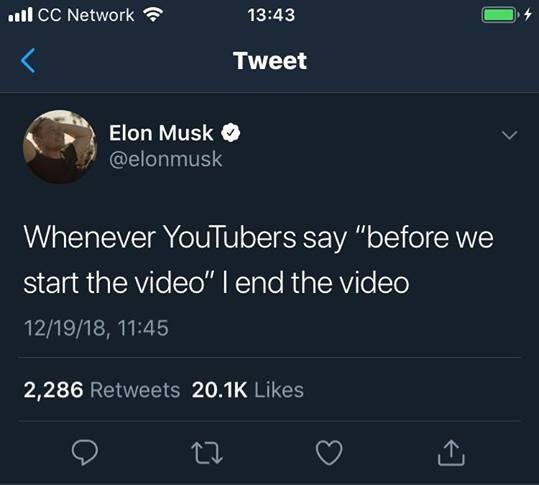Open Elon Musk's profile picture
Screen dimensions: 539x485
[60, 146]
